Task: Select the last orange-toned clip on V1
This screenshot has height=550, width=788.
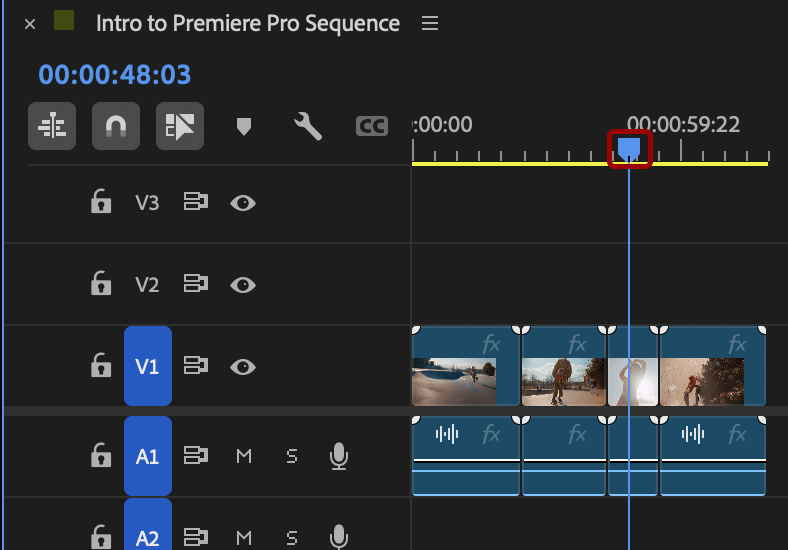Action: click(713, 366)
